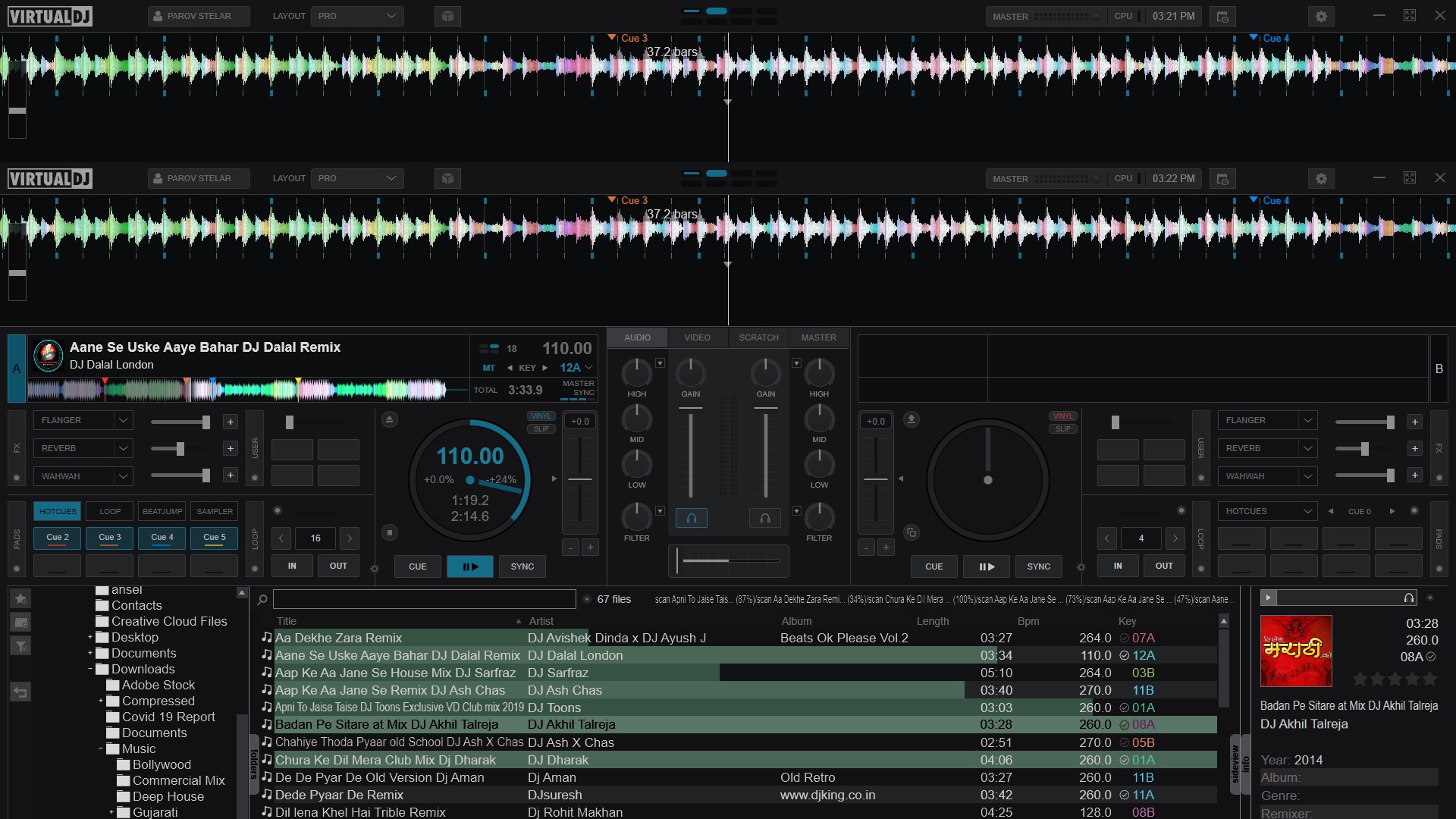This screenshot has height=819, width=1456.
Task: Collapse the Downloads folder in the tree
Action: tap(90, 669)
